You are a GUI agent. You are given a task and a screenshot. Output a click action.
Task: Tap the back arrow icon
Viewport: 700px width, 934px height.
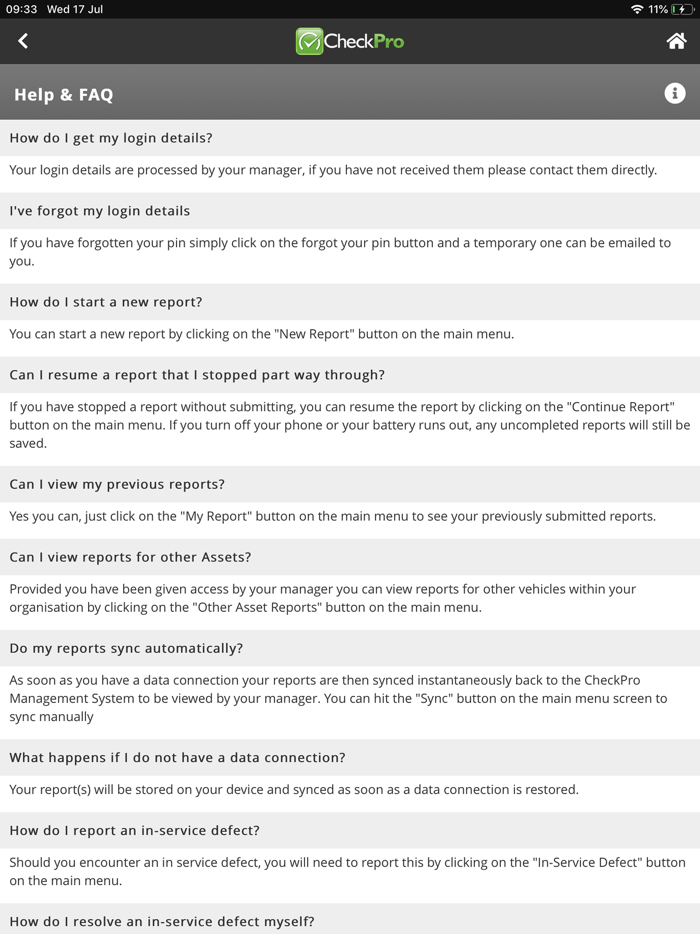(x=23, y=41)
